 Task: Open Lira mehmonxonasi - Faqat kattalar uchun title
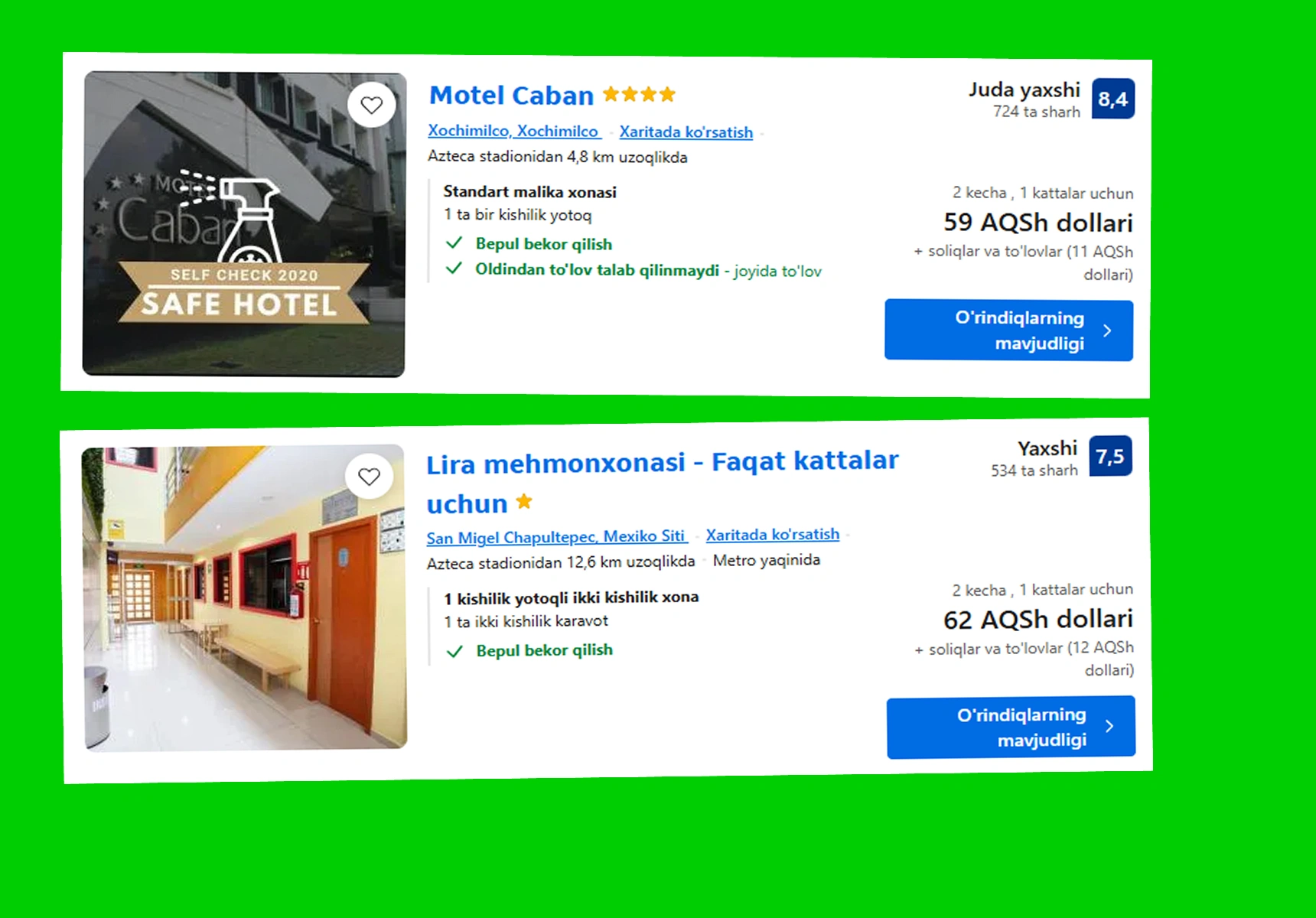[x=663, y=483]
